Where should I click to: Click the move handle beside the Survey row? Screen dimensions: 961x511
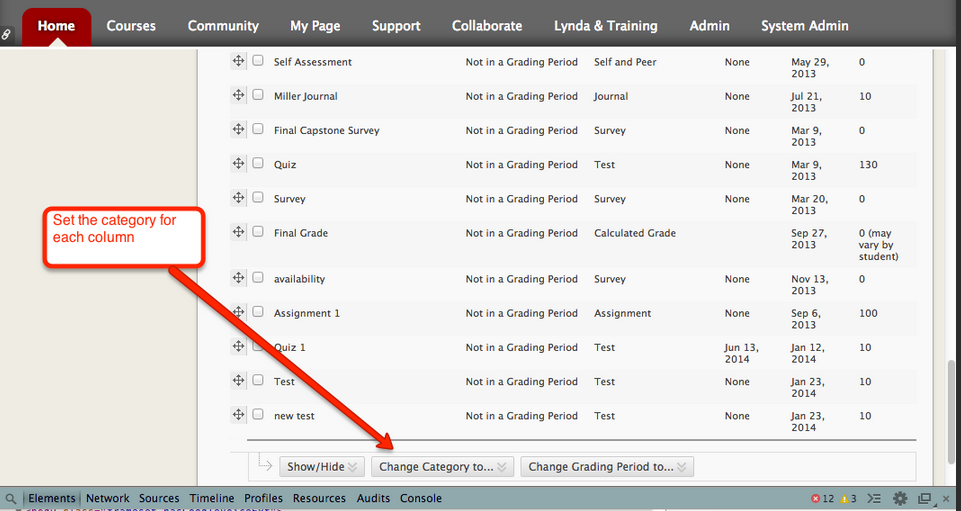tap(238, 198)
